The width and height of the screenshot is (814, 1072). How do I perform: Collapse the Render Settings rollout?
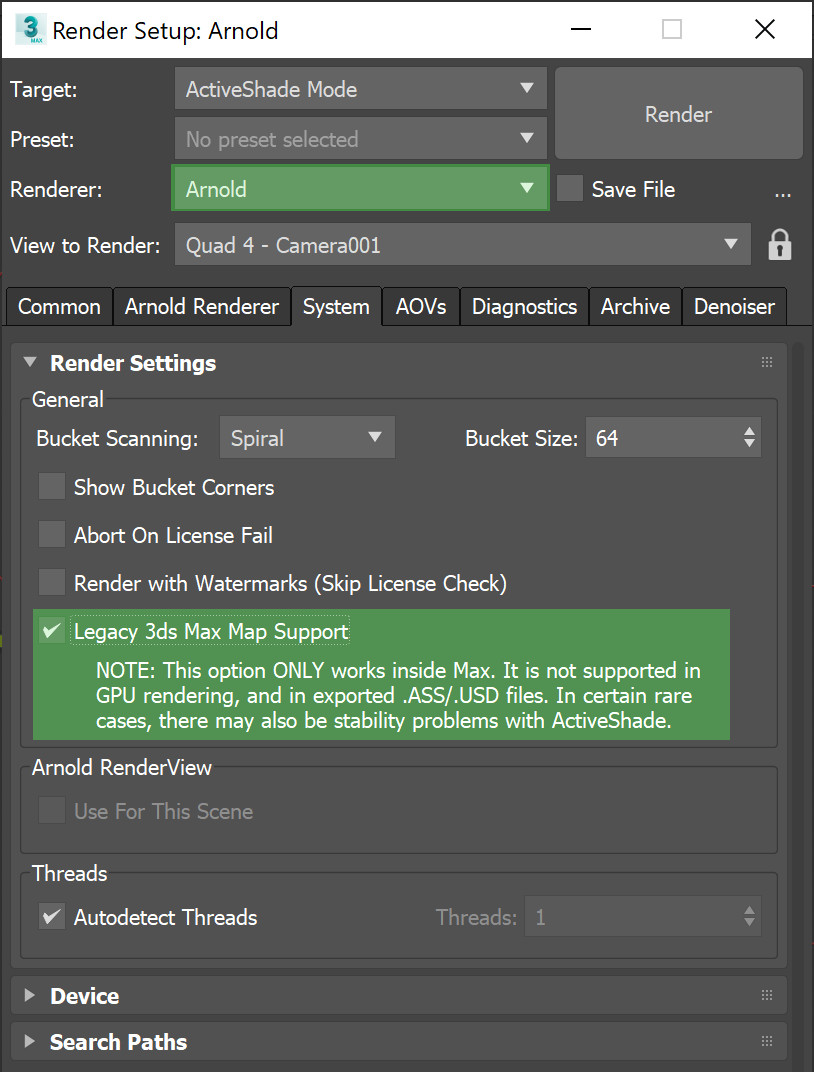tap(30, 362)
